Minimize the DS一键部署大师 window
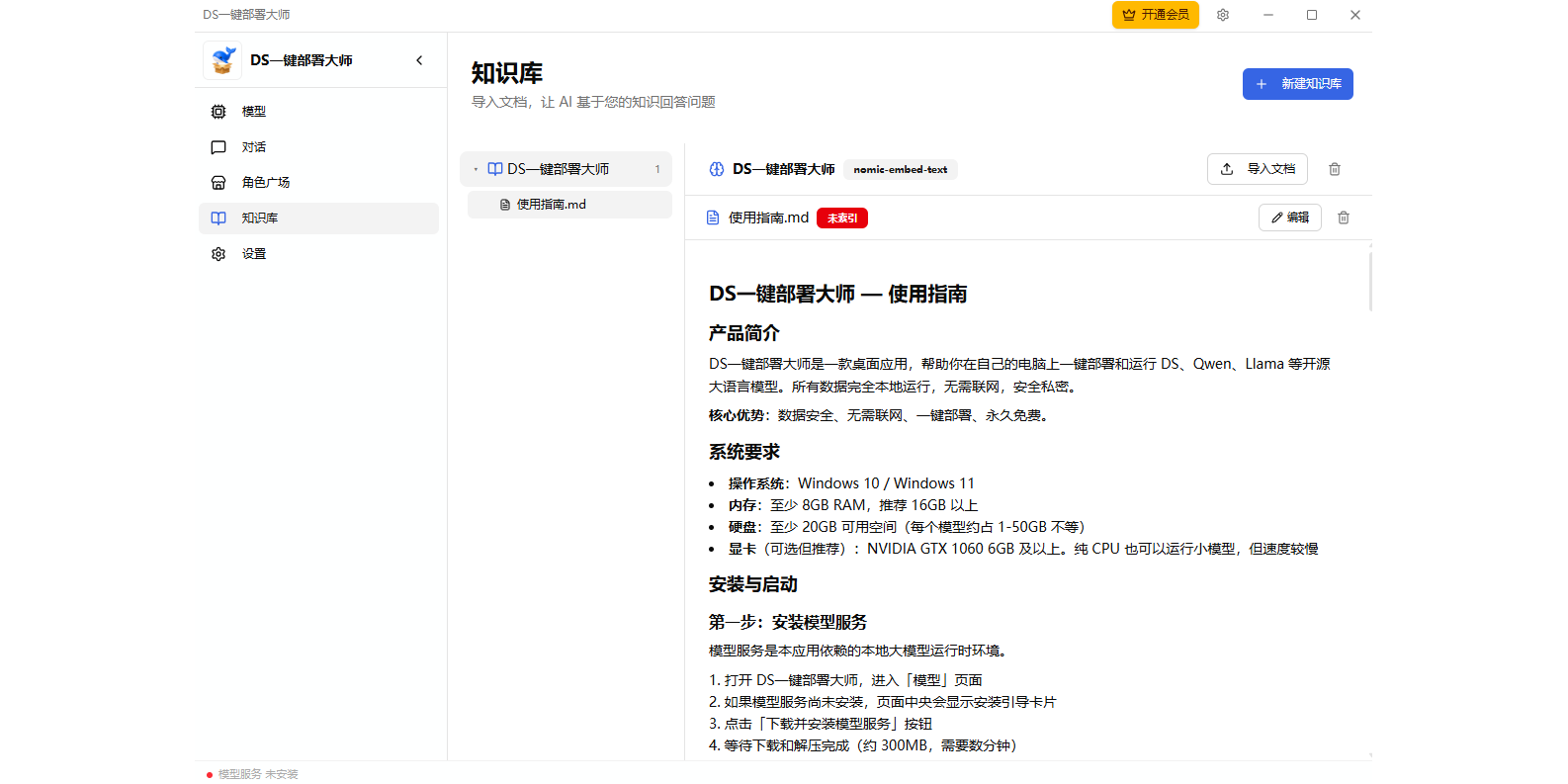The height and width of the screenshot is (784, 1568). [1268, 15]
